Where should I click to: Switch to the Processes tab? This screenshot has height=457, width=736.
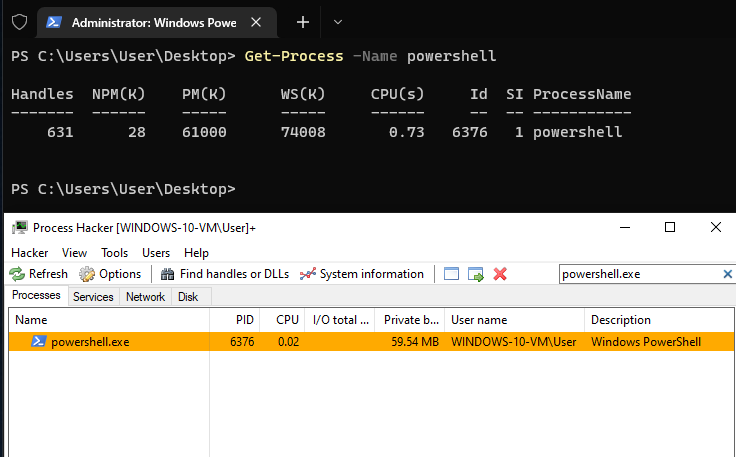[x=36, y=296]
